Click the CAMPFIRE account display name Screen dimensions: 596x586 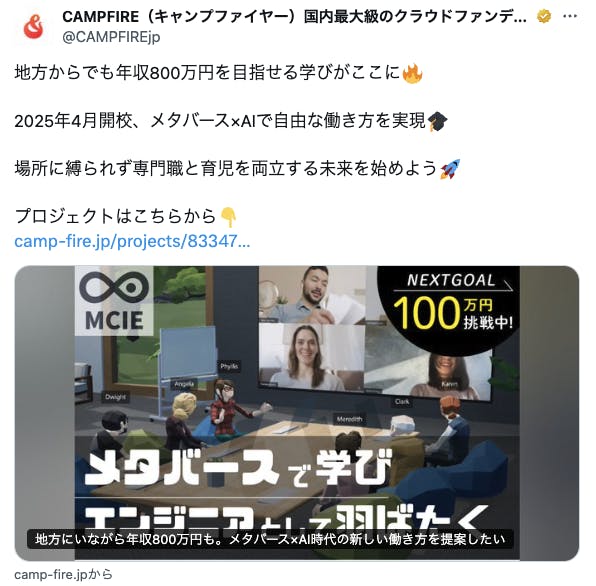[x=295, y=17]
